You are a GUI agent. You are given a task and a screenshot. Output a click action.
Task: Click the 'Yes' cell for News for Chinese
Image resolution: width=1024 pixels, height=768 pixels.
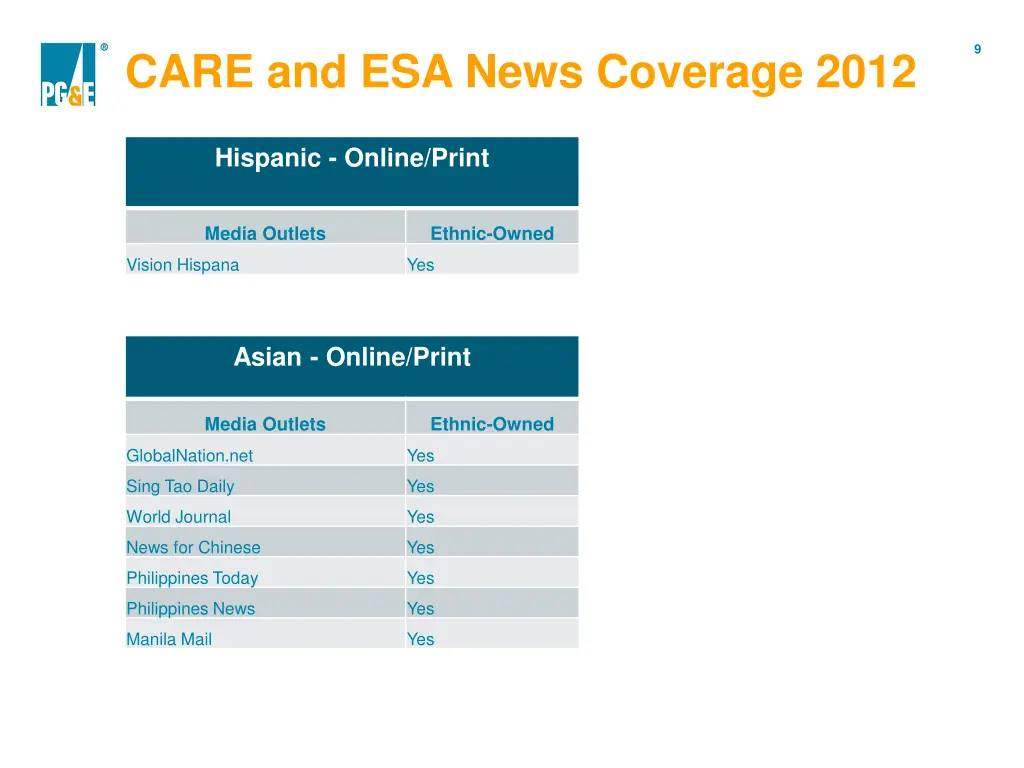pos(492,542)
